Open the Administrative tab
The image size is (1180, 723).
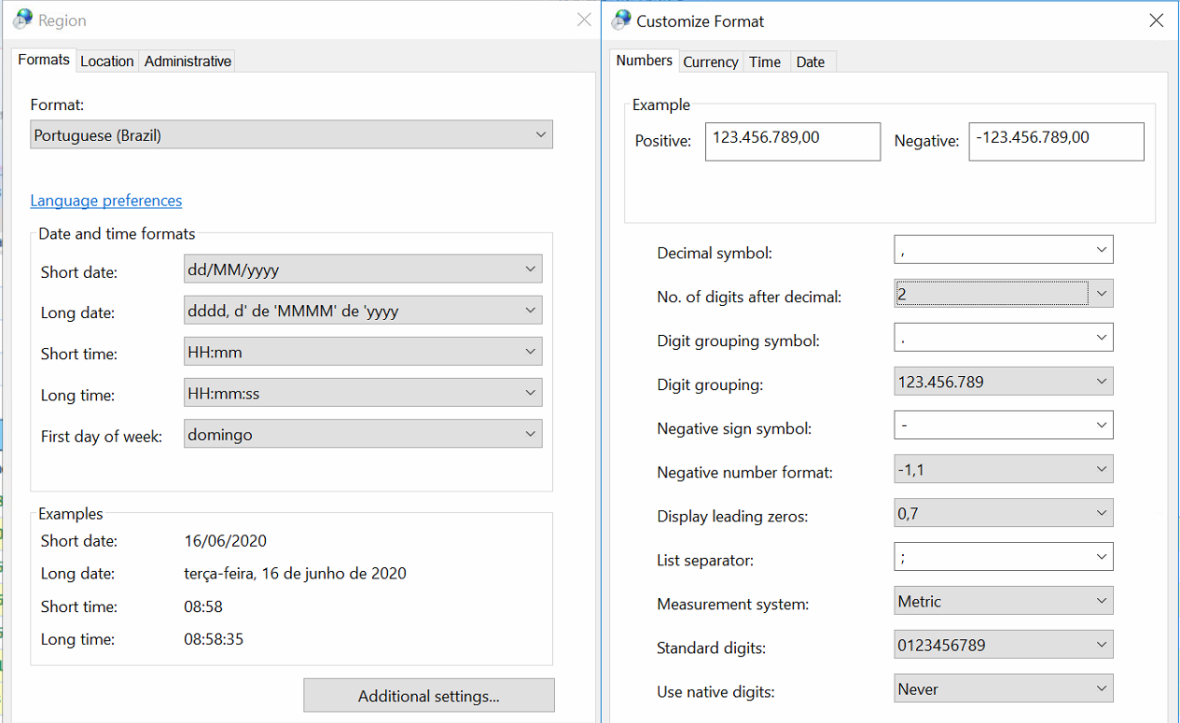tap(187, 61)
